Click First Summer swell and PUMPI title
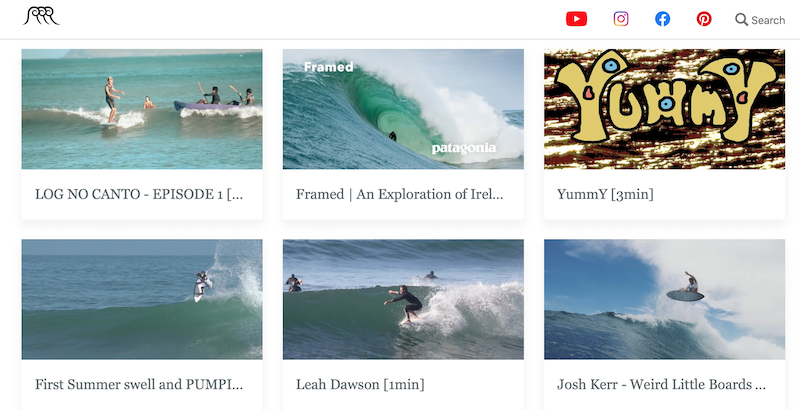 (139, 385)
